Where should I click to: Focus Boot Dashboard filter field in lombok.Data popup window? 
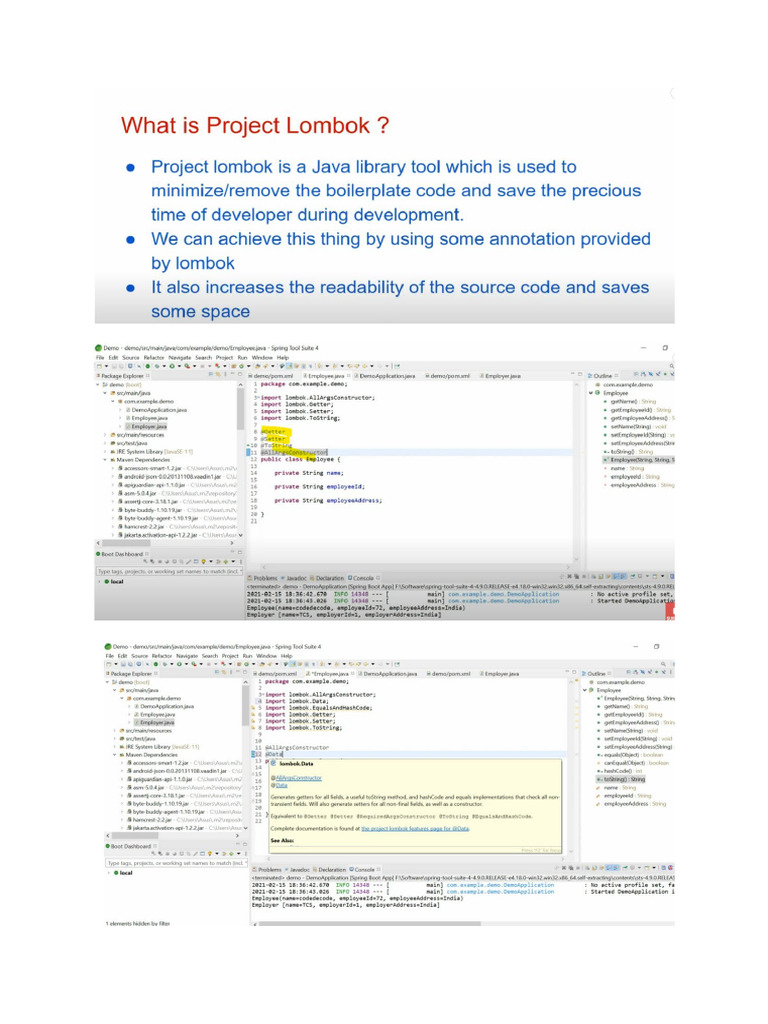(176, 863)
